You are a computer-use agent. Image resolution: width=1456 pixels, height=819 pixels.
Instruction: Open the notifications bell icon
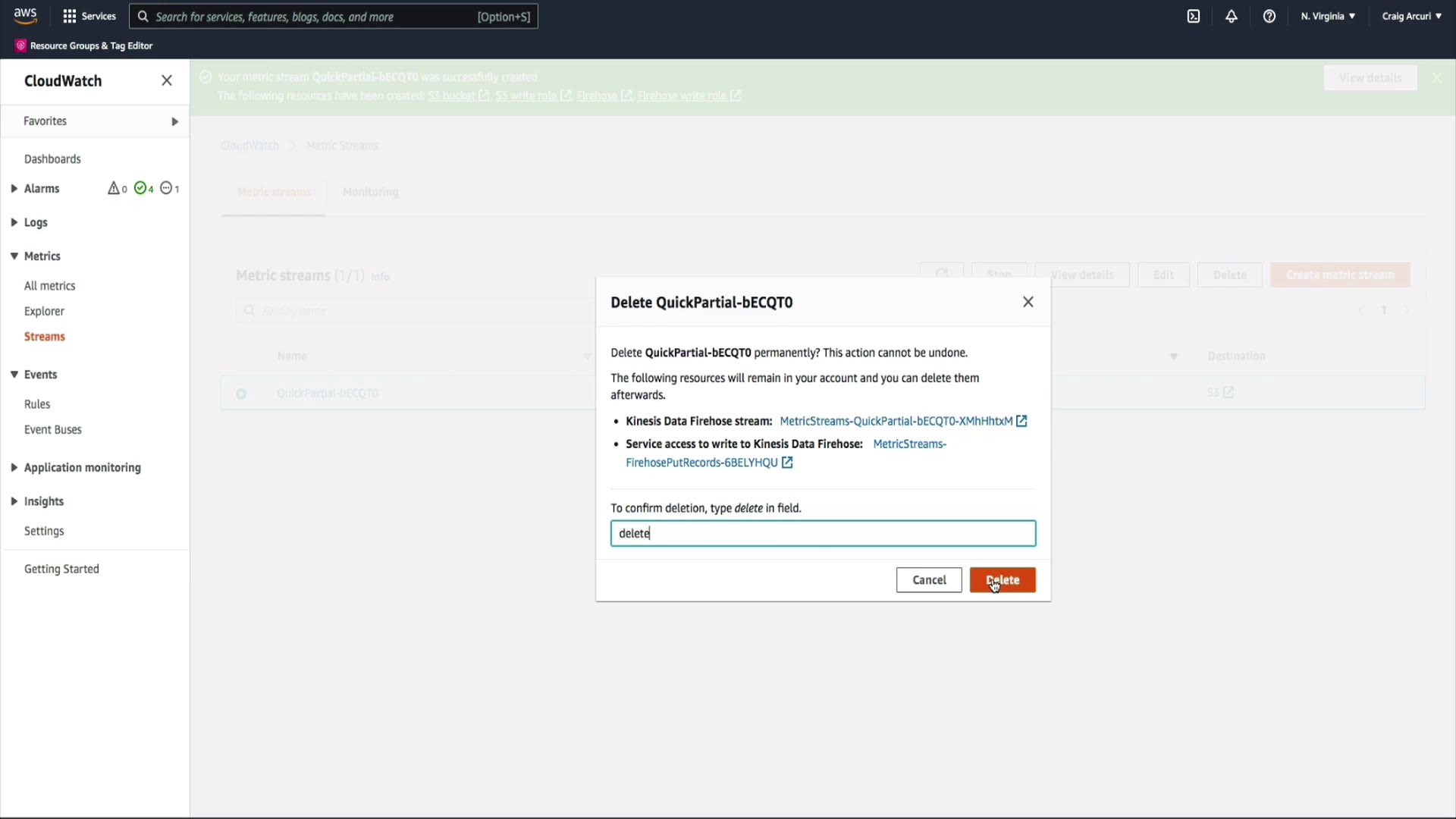point(1232,16)
